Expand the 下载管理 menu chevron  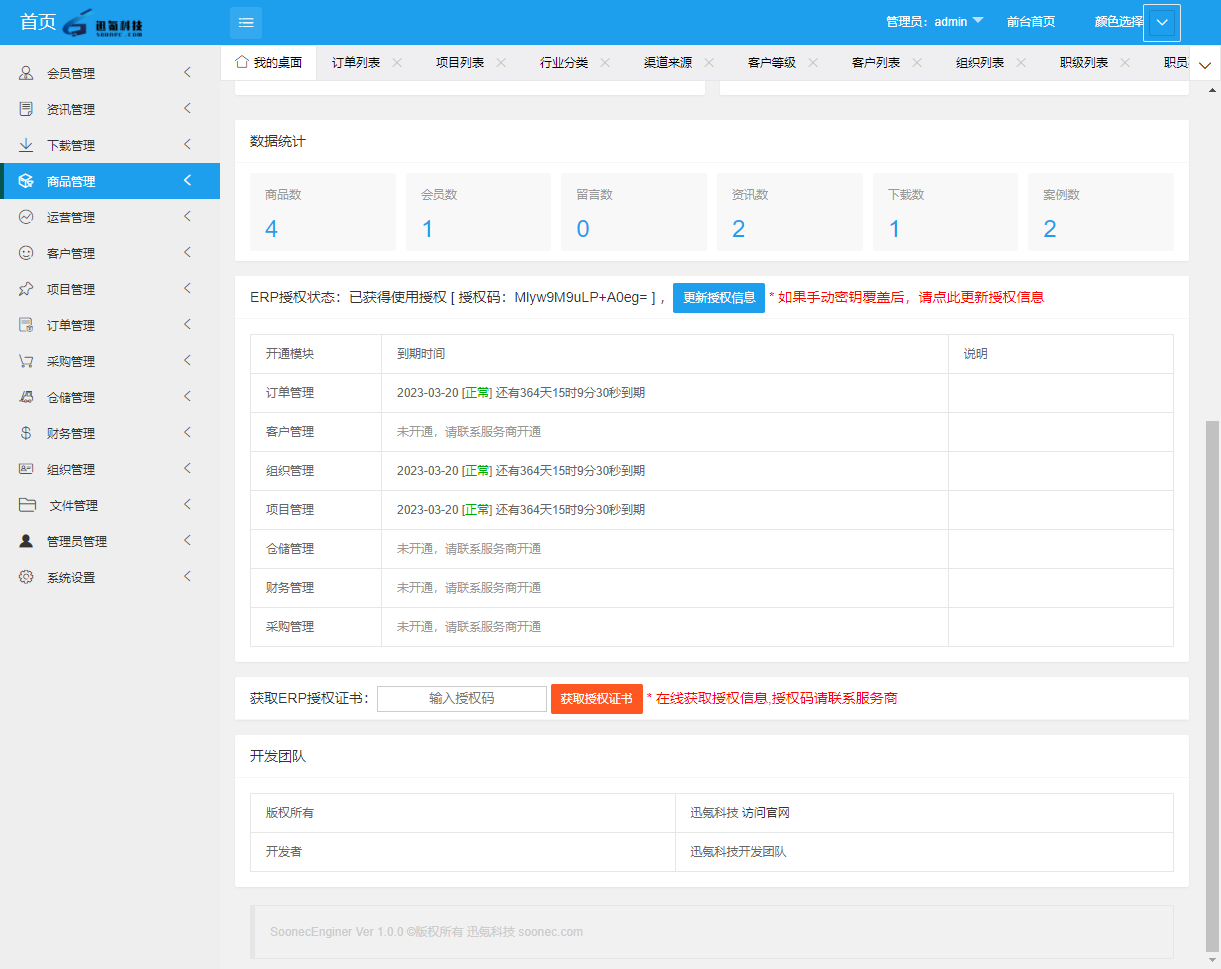point(187,144)
